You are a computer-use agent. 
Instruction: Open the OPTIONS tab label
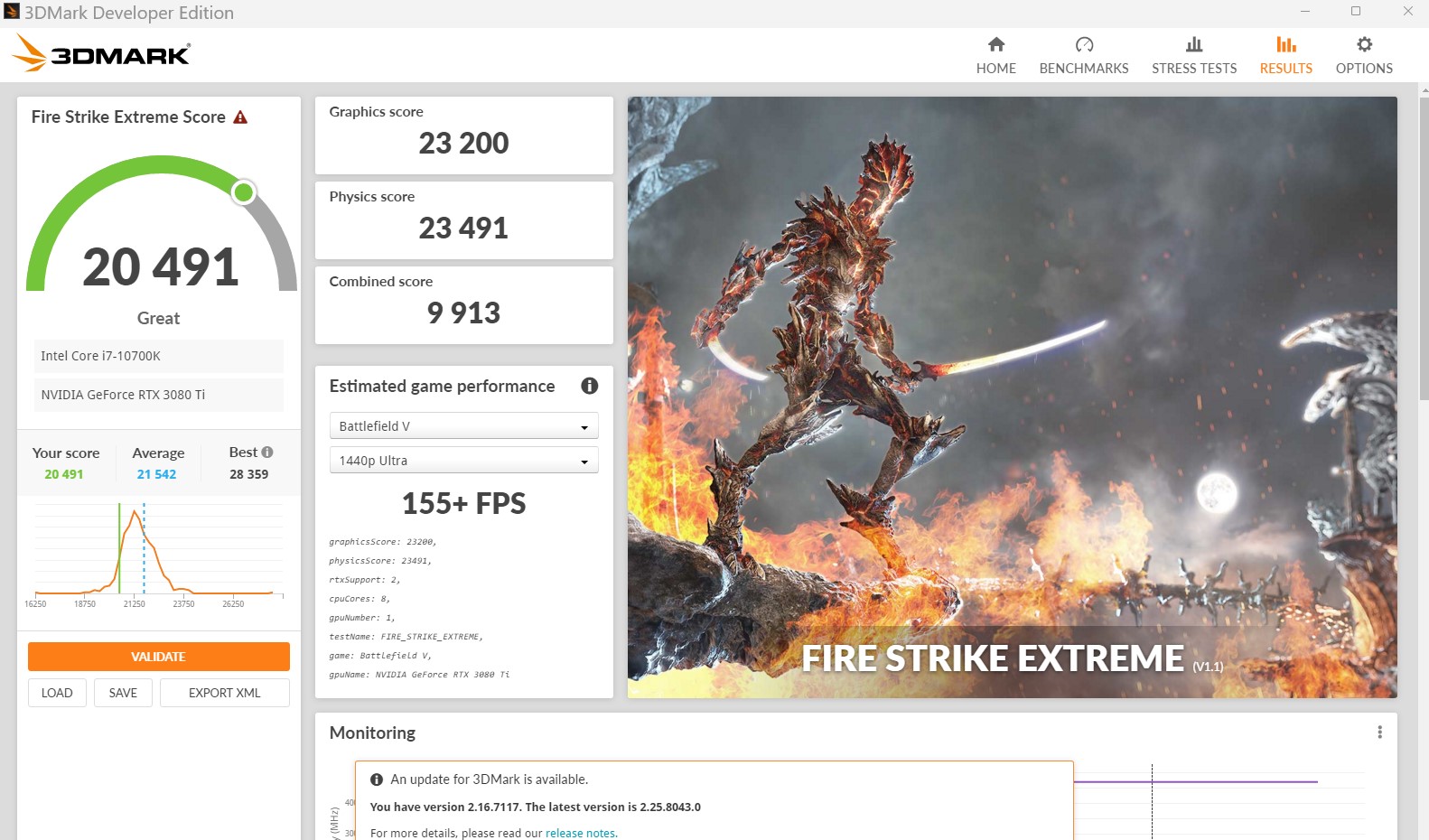1364,69
